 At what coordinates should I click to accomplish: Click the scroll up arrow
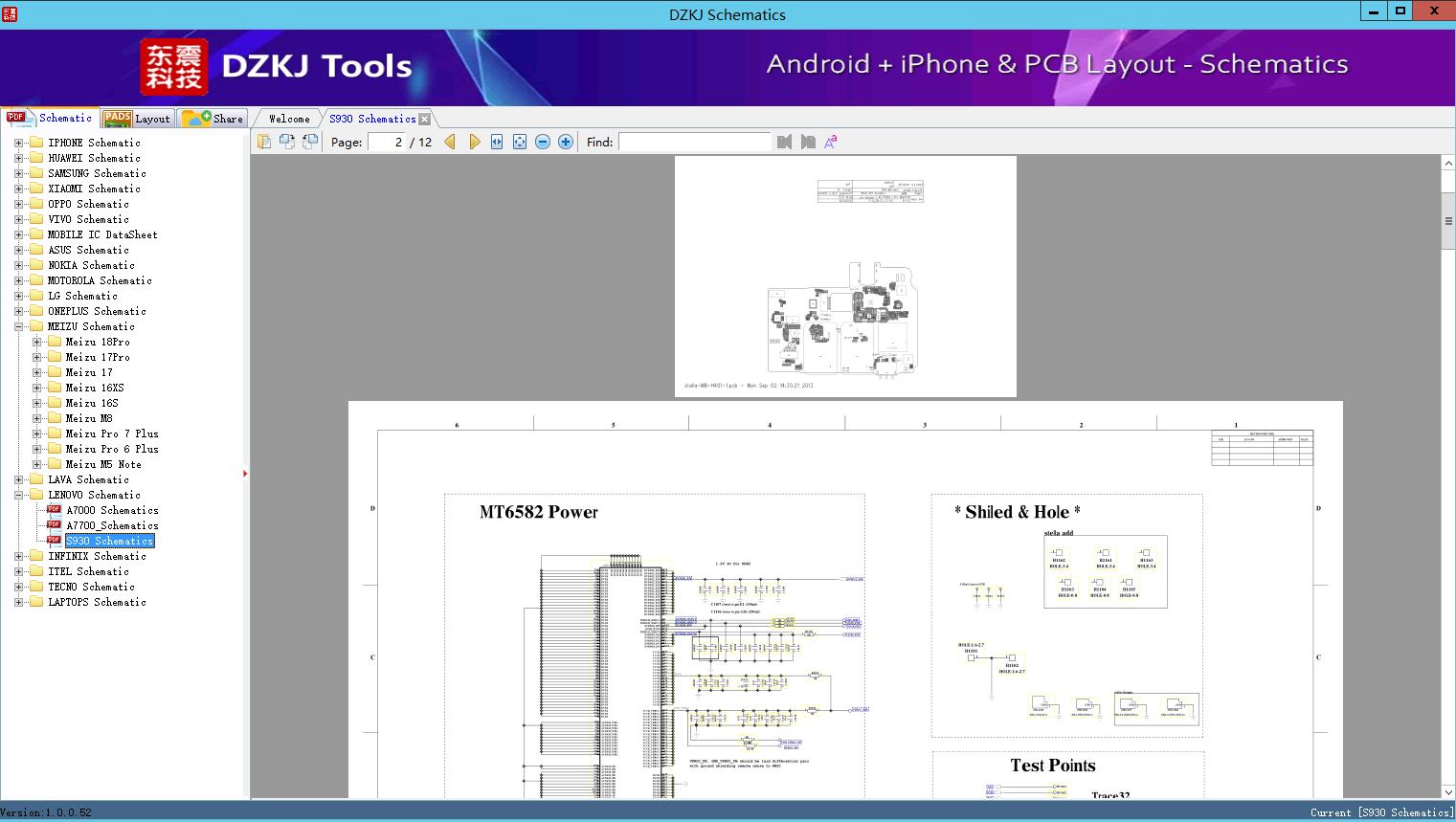(x=1448, y=164)
